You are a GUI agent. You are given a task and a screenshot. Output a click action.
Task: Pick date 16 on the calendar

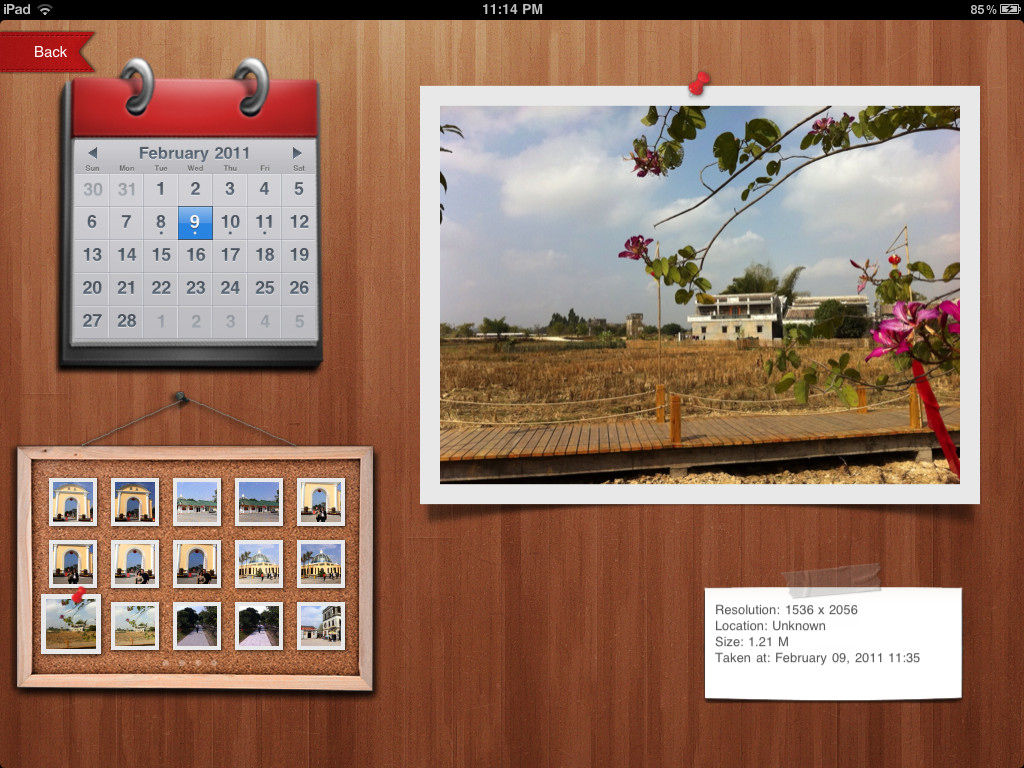(x=195, y=255)
